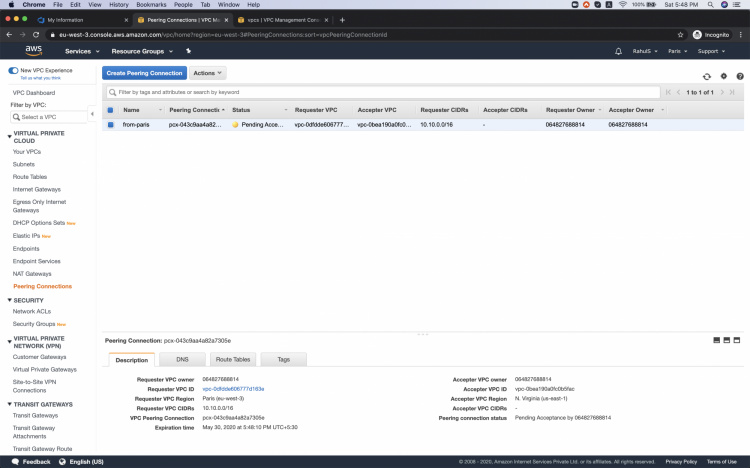The image size is (750, 468).
Task: Open the Actions dropdown
Action: 208,73
